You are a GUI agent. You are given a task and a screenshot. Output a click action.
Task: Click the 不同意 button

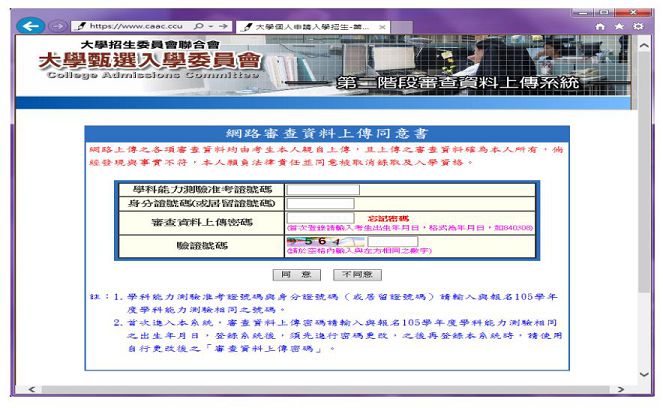pyautogui.click(x=357, y=275)
